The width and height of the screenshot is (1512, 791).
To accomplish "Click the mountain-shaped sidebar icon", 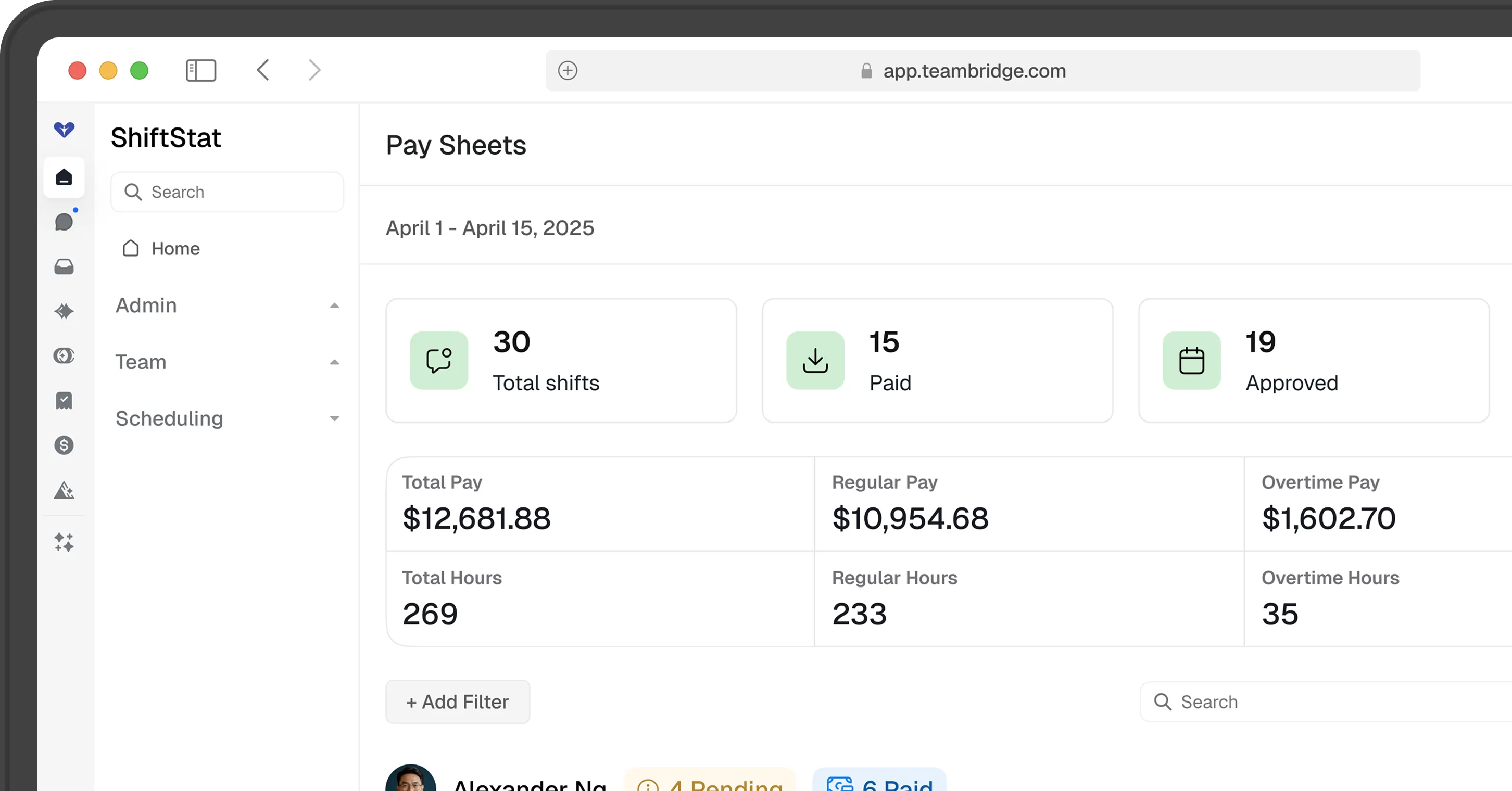I will 64,490.
